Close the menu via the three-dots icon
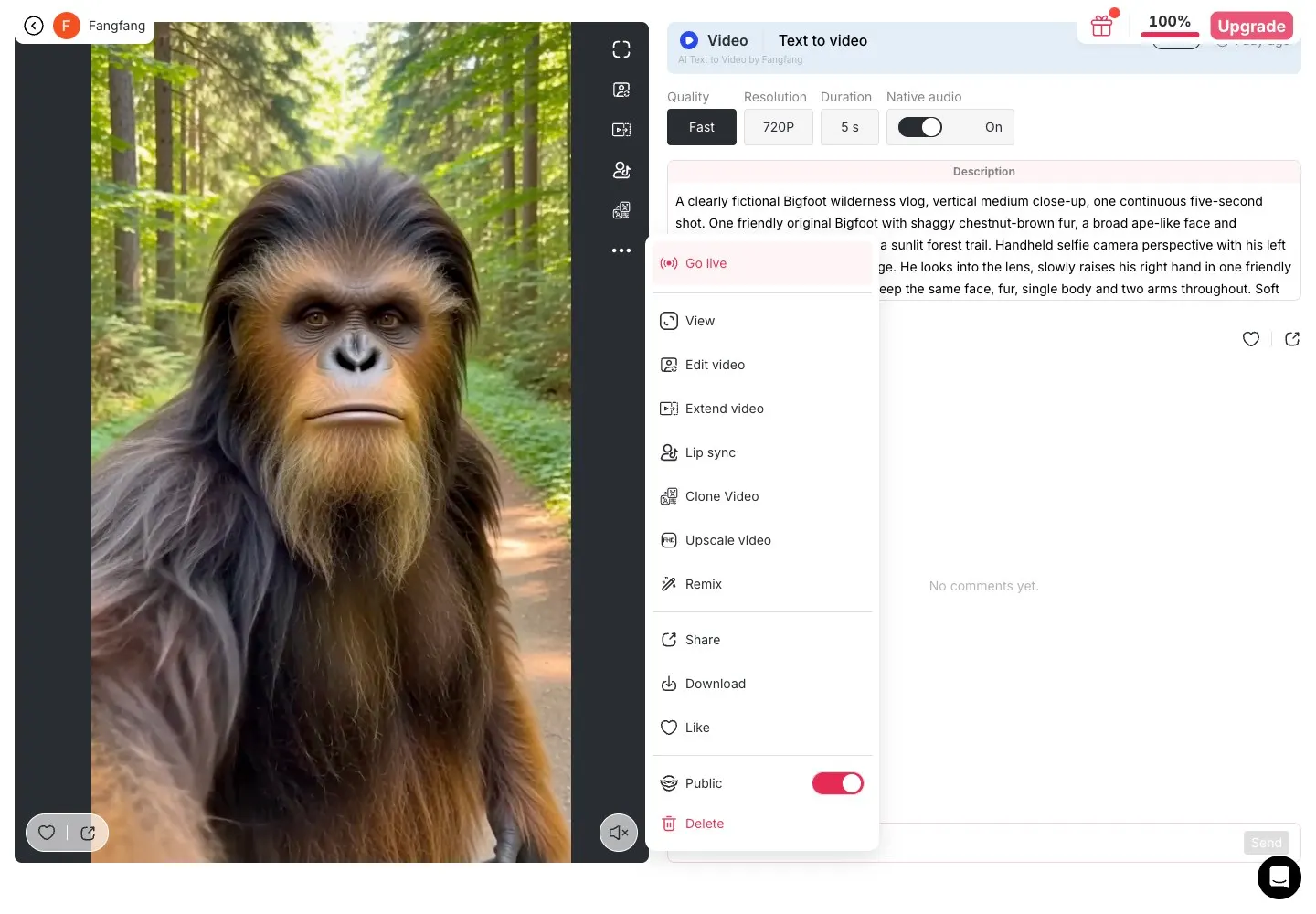Screen dimensions: 1316x914 coord(621,250)
